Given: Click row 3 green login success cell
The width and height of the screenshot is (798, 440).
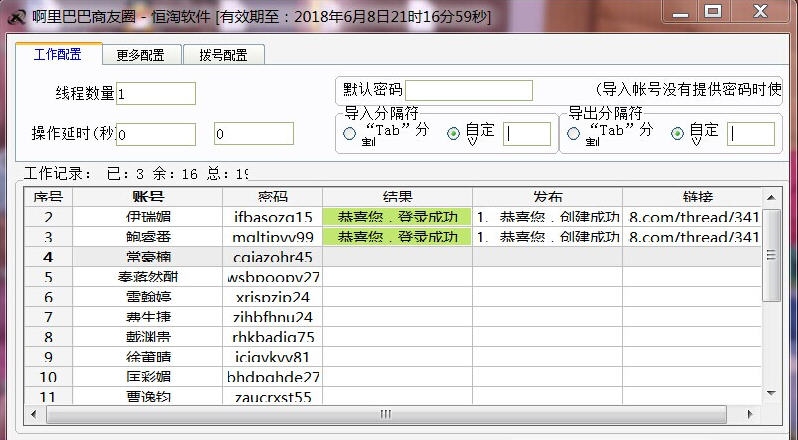Looking at the screenshot, I should [397, 237].
